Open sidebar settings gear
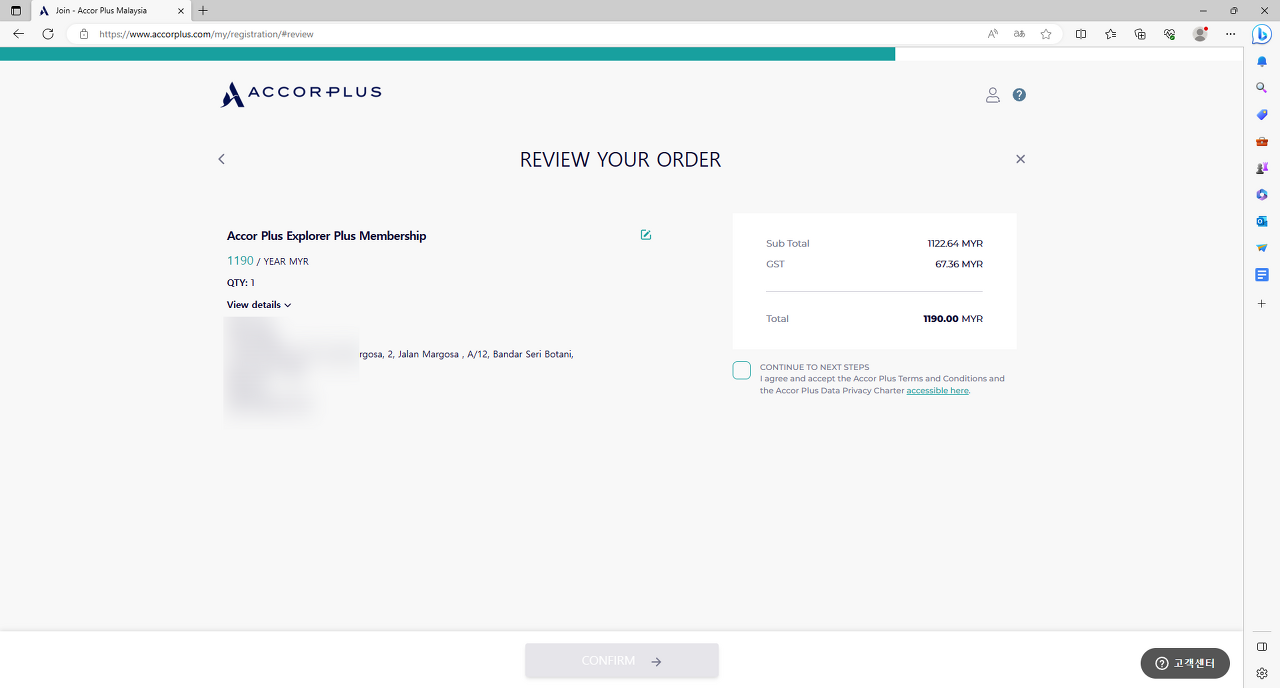 1262,673
